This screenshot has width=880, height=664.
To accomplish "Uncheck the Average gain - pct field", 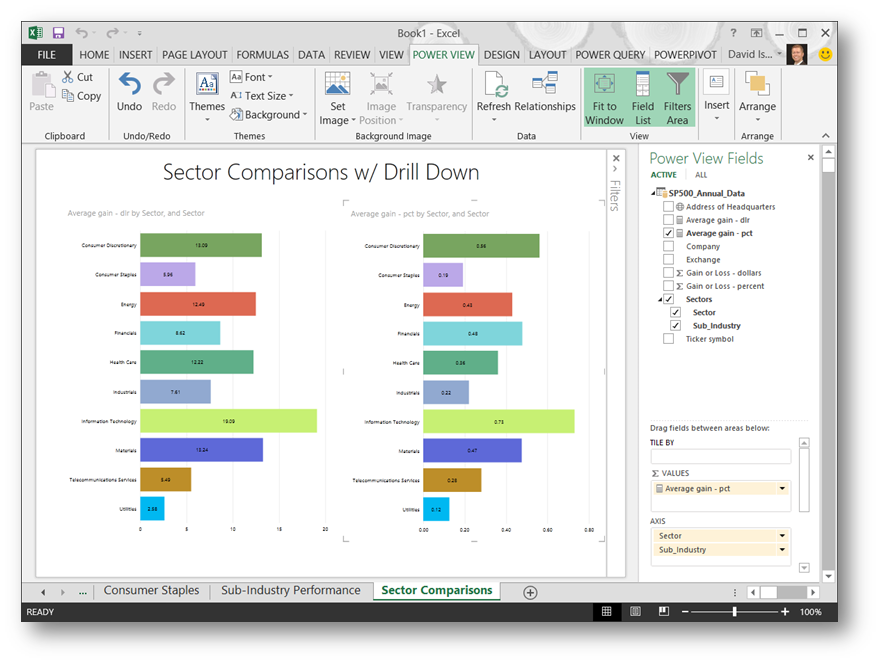I will pos(668,233).
